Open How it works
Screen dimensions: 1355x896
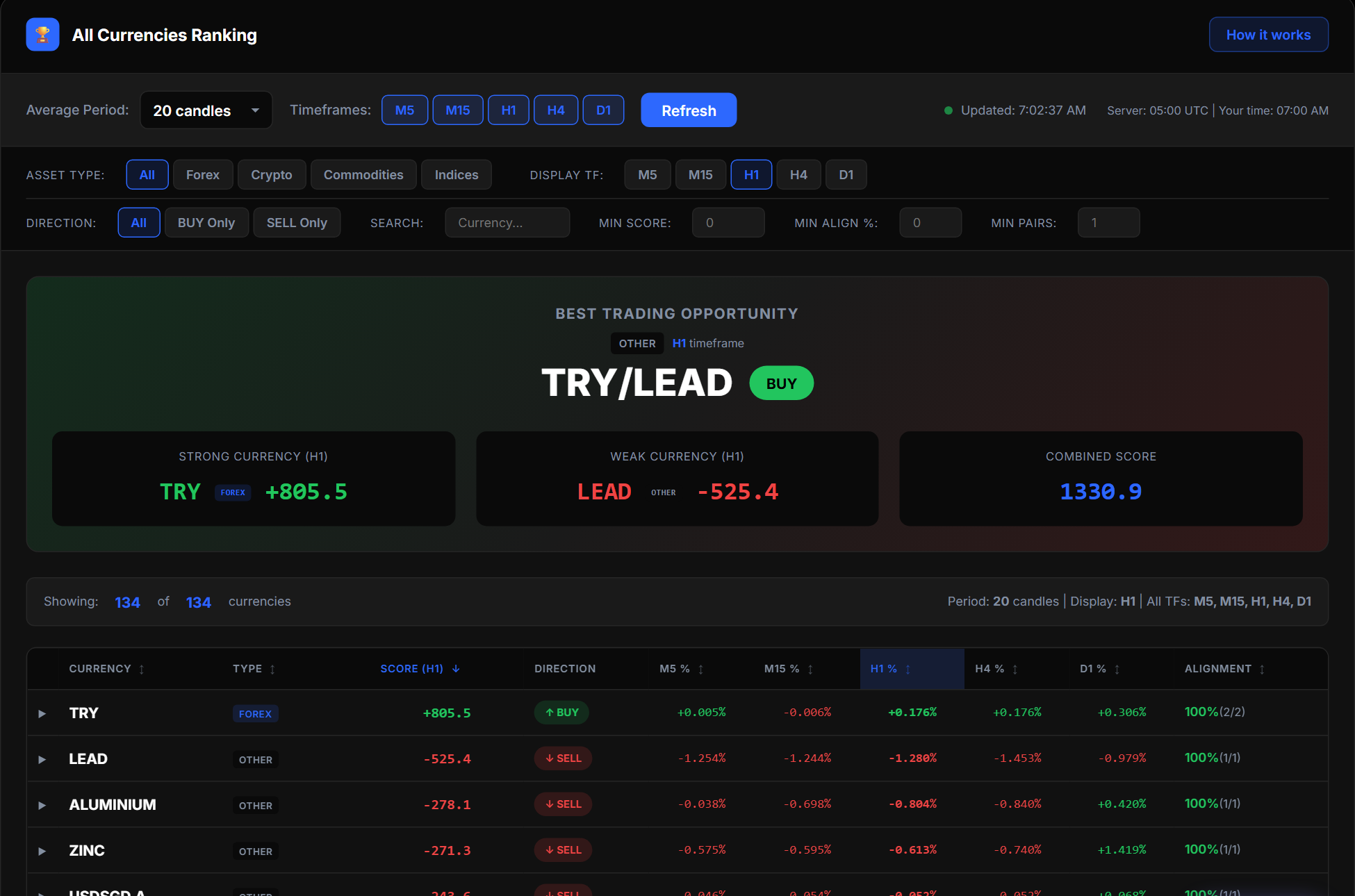tap(1269, 35)
